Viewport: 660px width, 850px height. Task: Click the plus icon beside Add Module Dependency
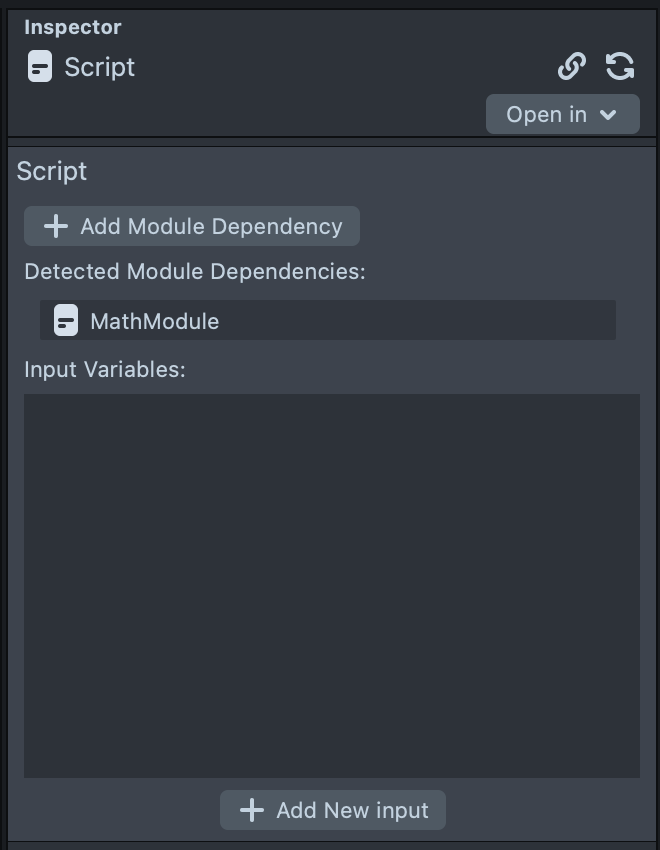(x=56, y=226)
